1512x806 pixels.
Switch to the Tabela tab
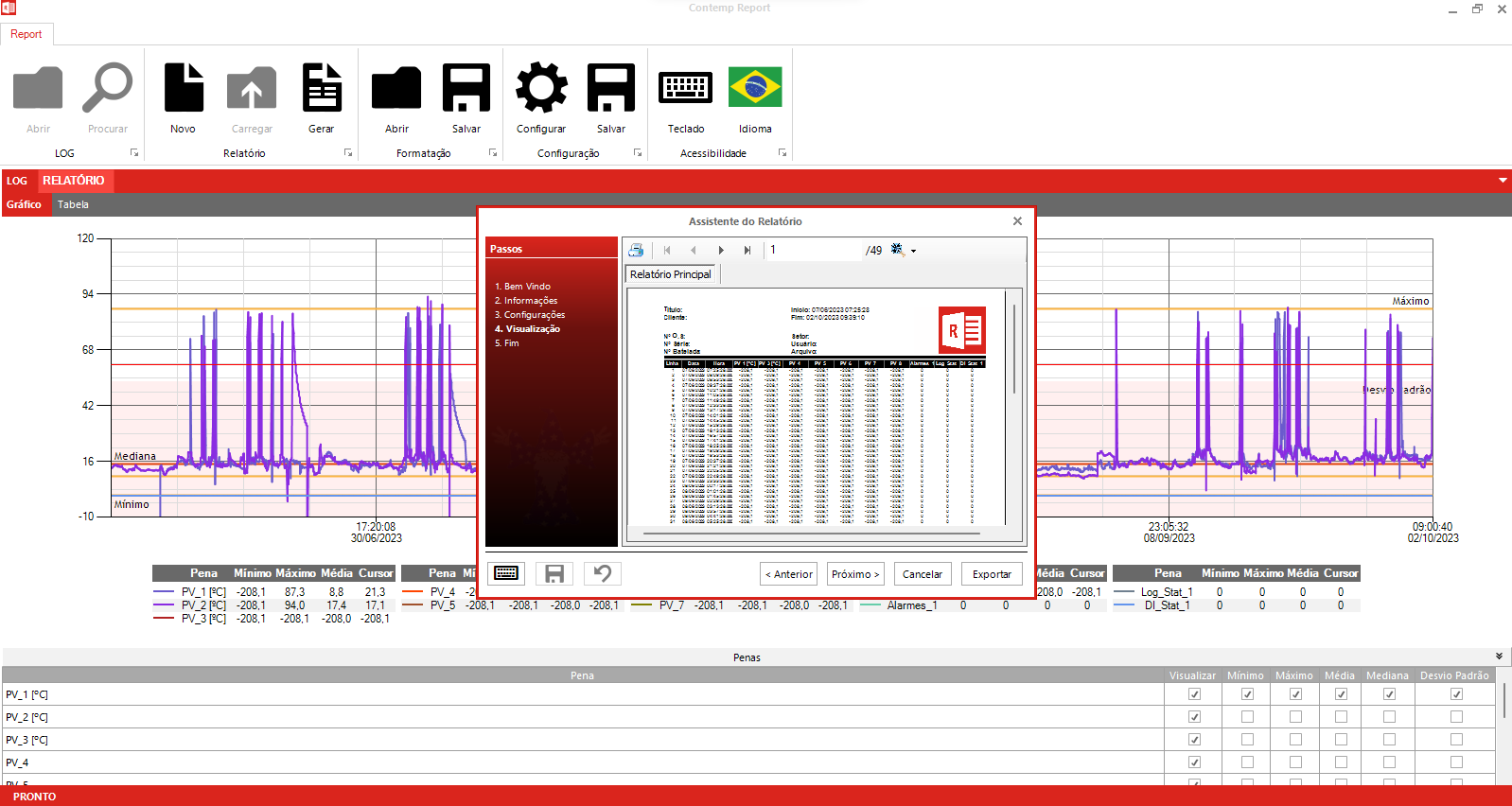click(x=73, y=204)
